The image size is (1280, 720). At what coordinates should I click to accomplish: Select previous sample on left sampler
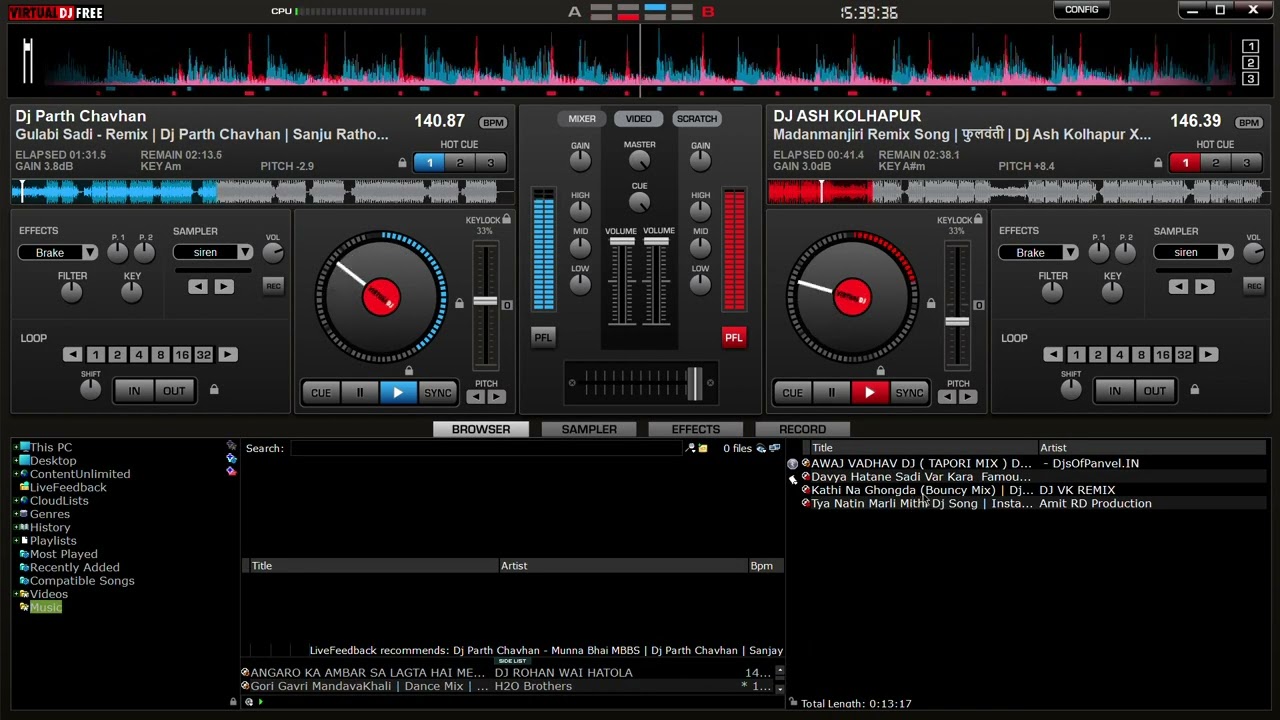198,287
